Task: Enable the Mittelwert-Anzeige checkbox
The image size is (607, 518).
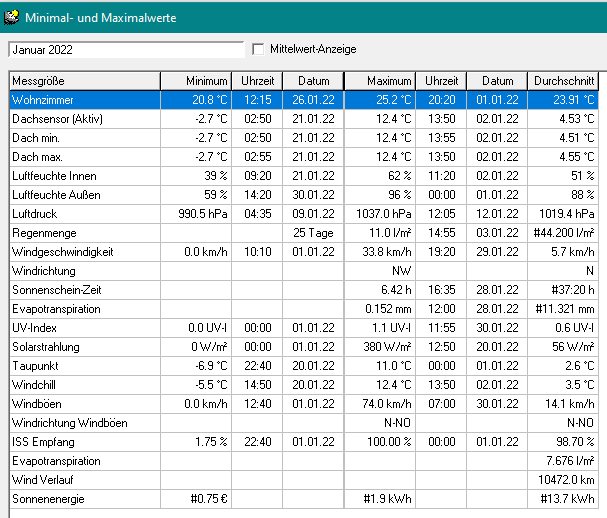Action: [x=259, y=49]
